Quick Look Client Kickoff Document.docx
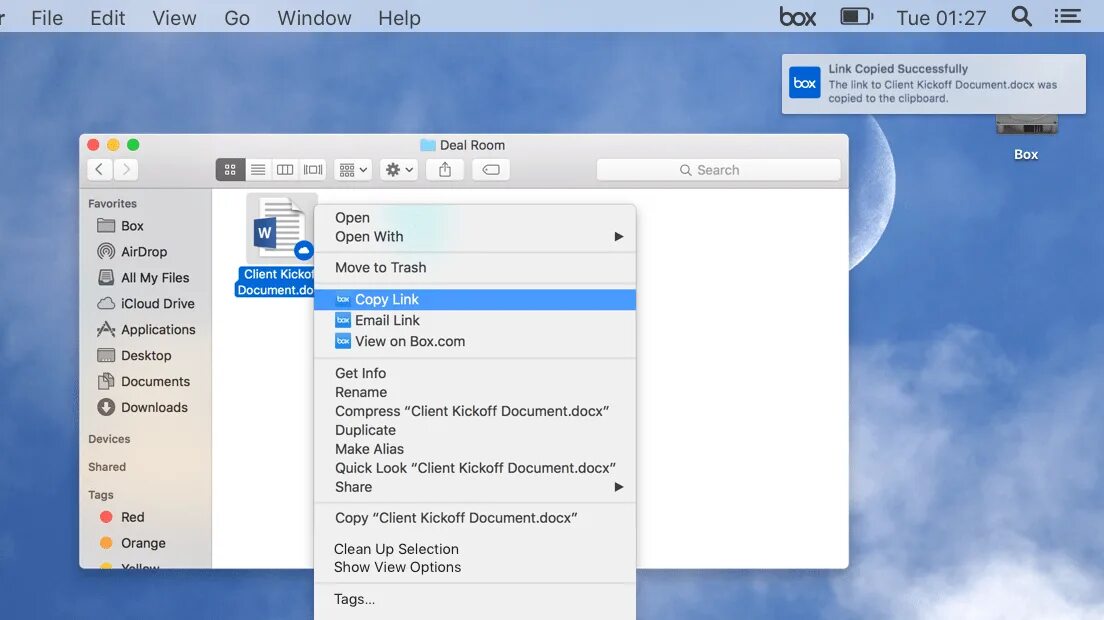The image size is (1104, 620). [x=475, y=468]
